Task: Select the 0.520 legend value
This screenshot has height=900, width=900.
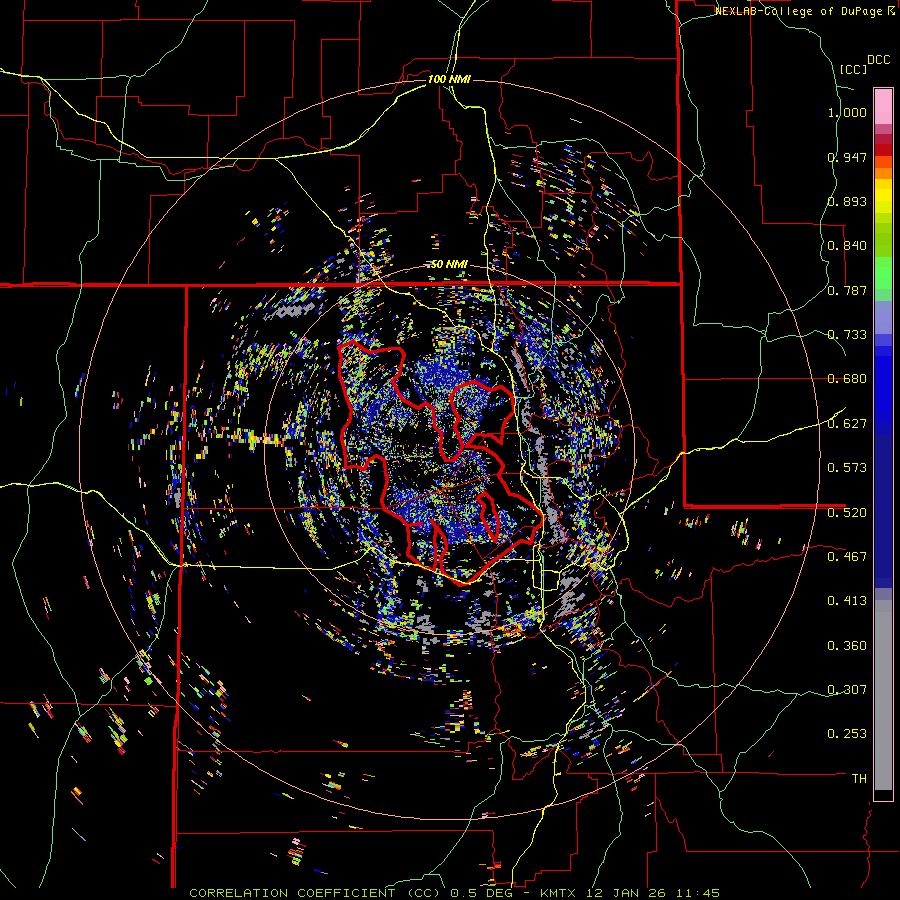Action: click(847, 512)
